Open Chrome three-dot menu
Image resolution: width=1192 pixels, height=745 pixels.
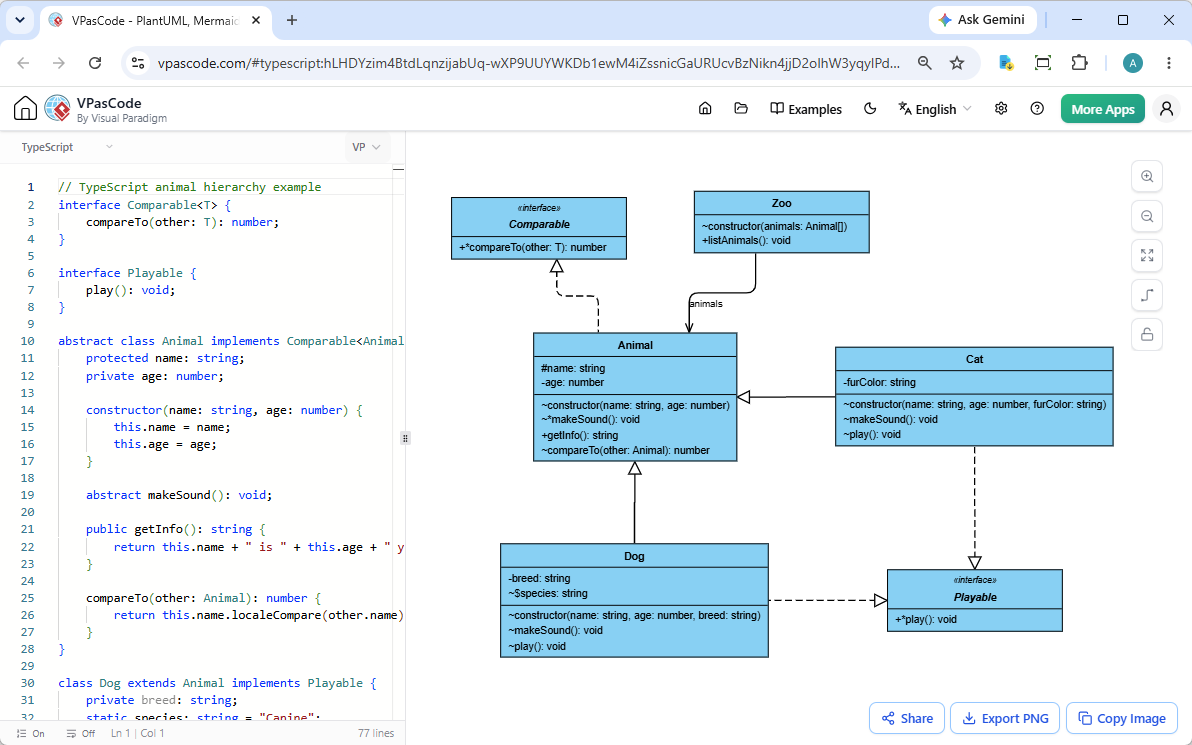point(1169,63)
